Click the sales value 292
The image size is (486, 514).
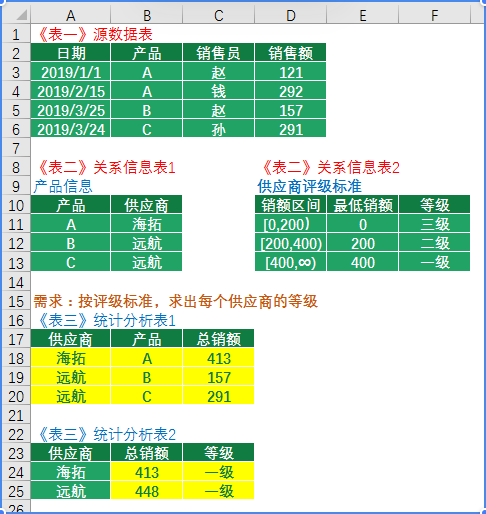290,91
